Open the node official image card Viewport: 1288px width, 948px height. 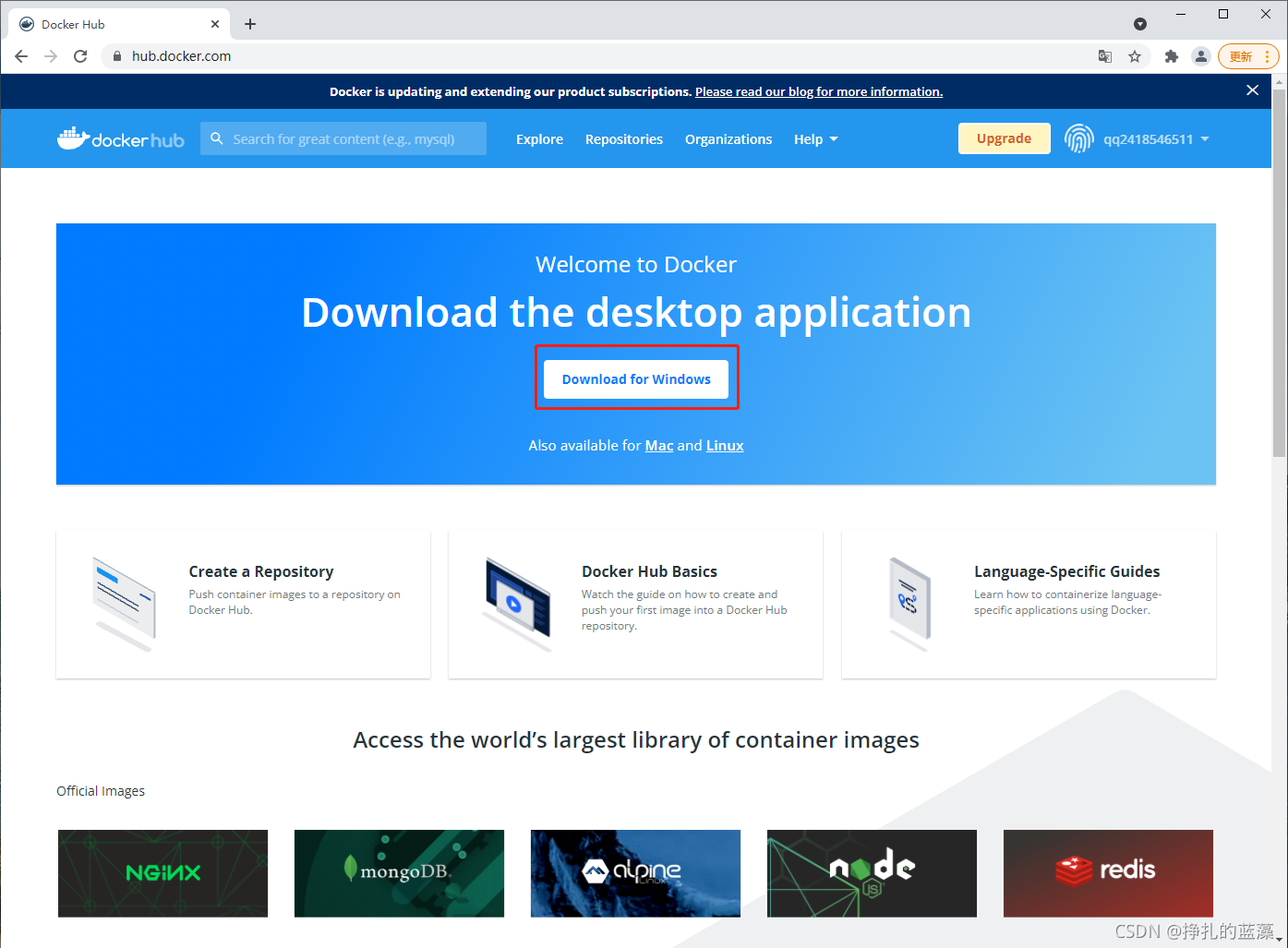tap(872, 873)
